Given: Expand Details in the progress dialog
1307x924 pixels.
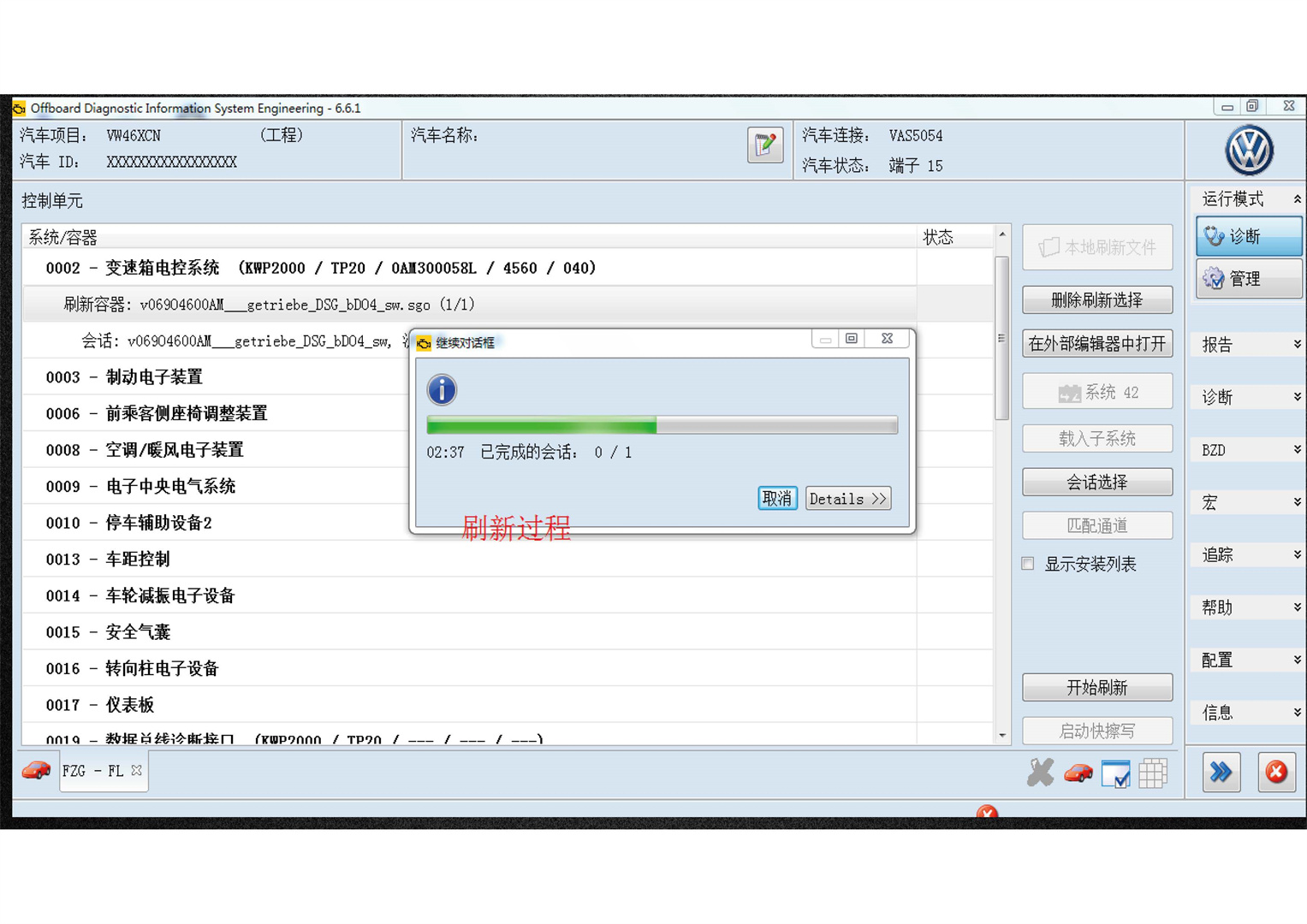Looking at the screenshot, I should pos(847,499).
